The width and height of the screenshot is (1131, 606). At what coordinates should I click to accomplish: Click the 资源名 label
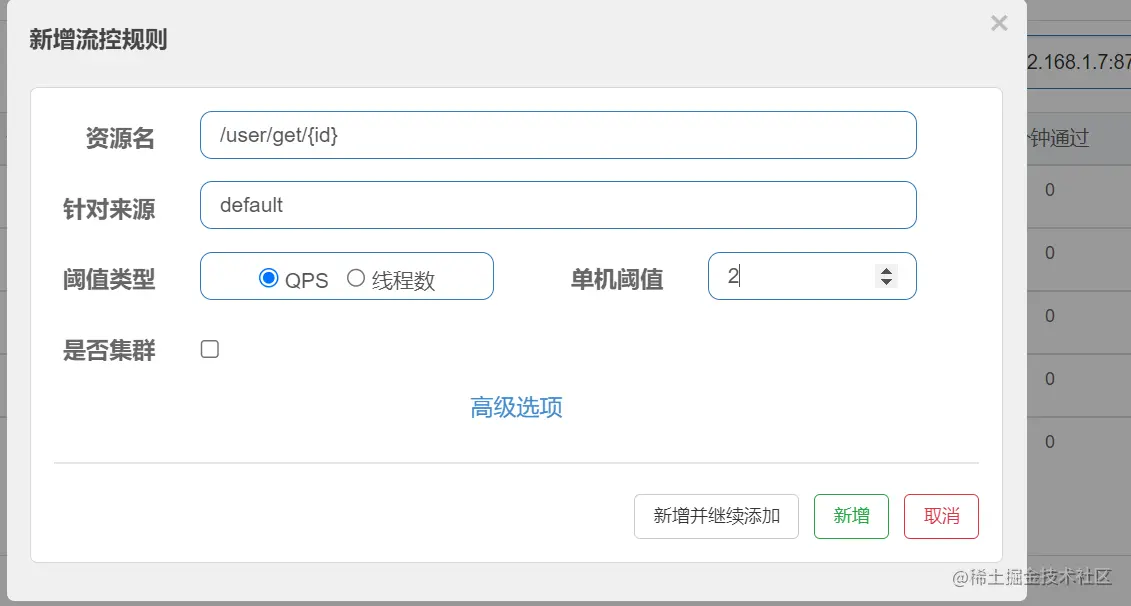point(120,137)
